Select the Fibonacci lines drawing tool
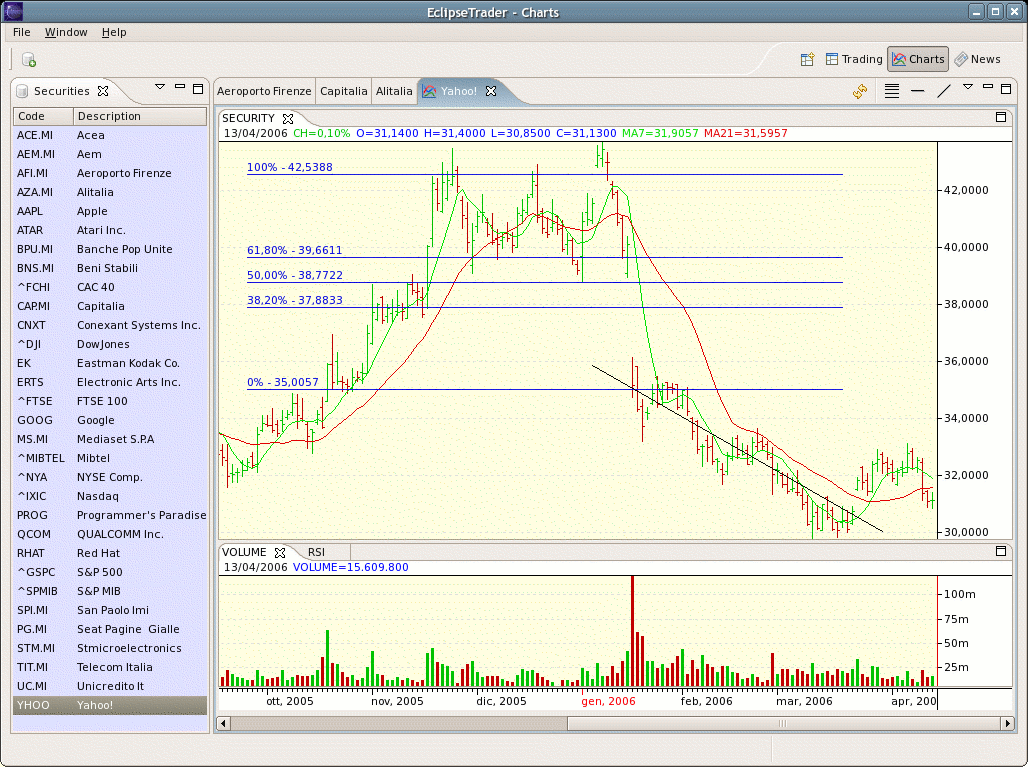The height and width of the screenshot is (767, 1028). point(892,92)
